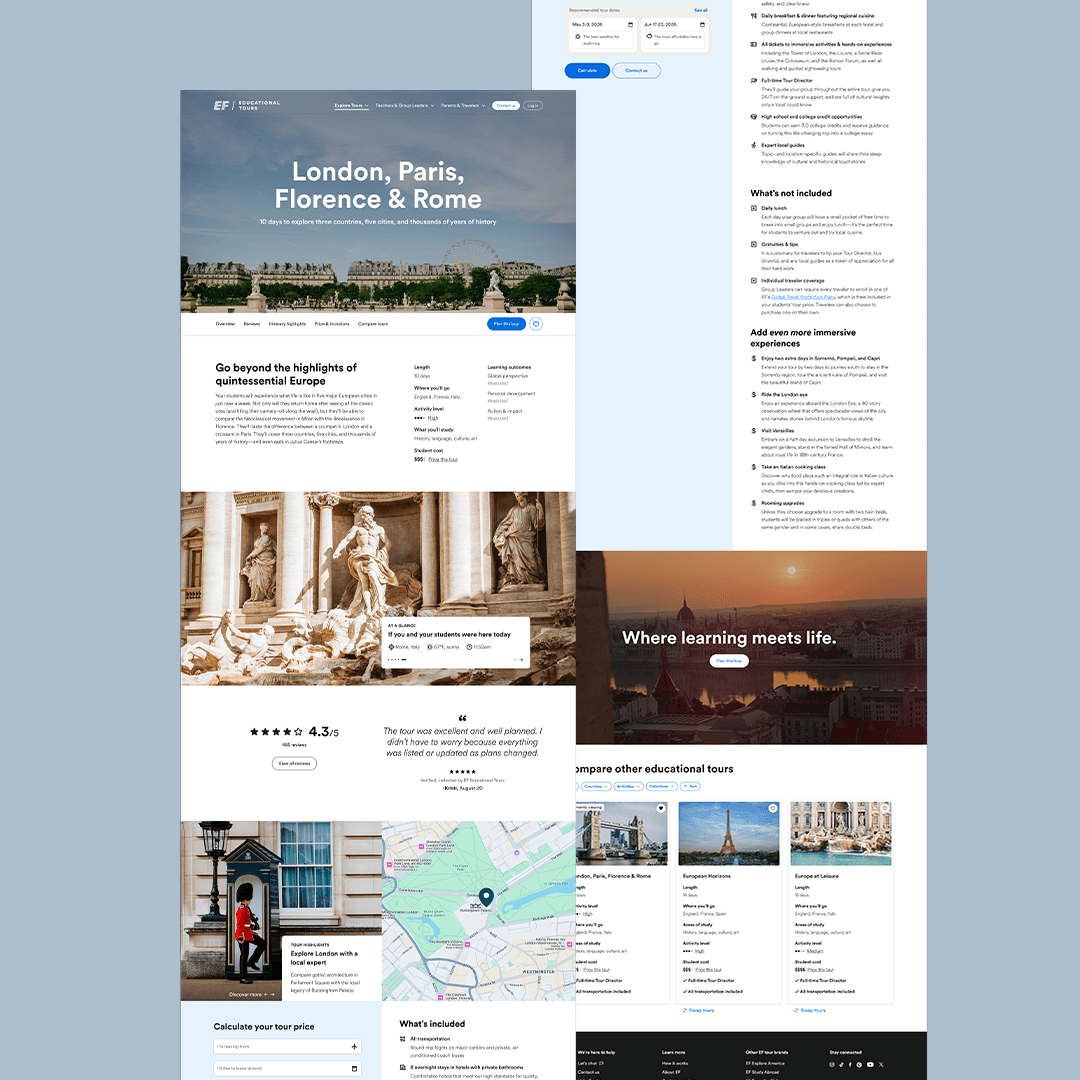Go to previous At a Glance slide arrow
Viewport: 1080px width, 1080px height.
515,660
